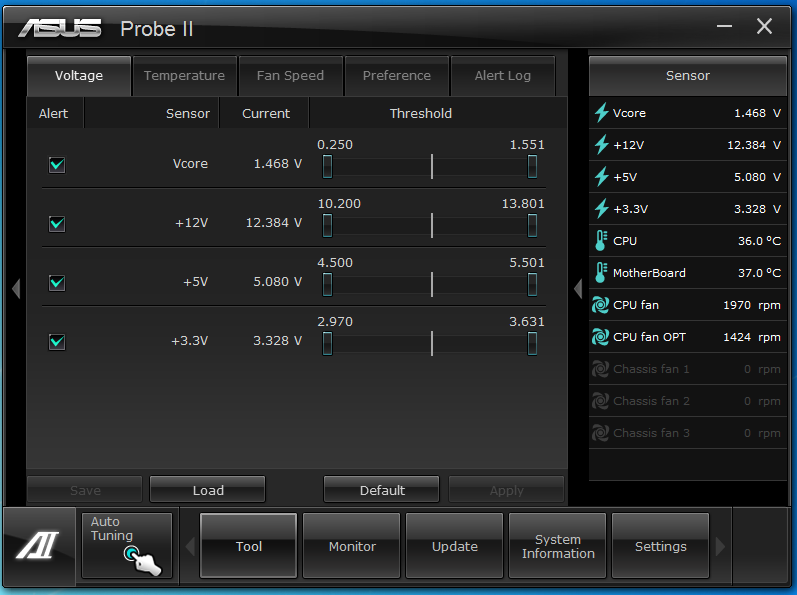Click the Chassis fan 3 icon
The height and width of the screenshot is (595, 797).
tap(600, 433)
